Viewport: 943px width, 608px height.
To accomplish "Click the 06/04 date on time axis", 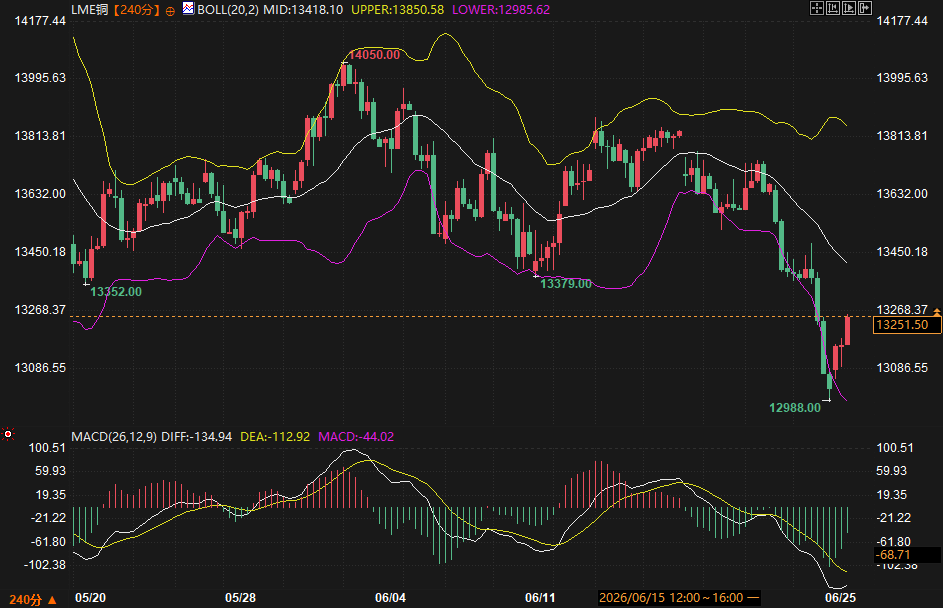I will point(390,598).
